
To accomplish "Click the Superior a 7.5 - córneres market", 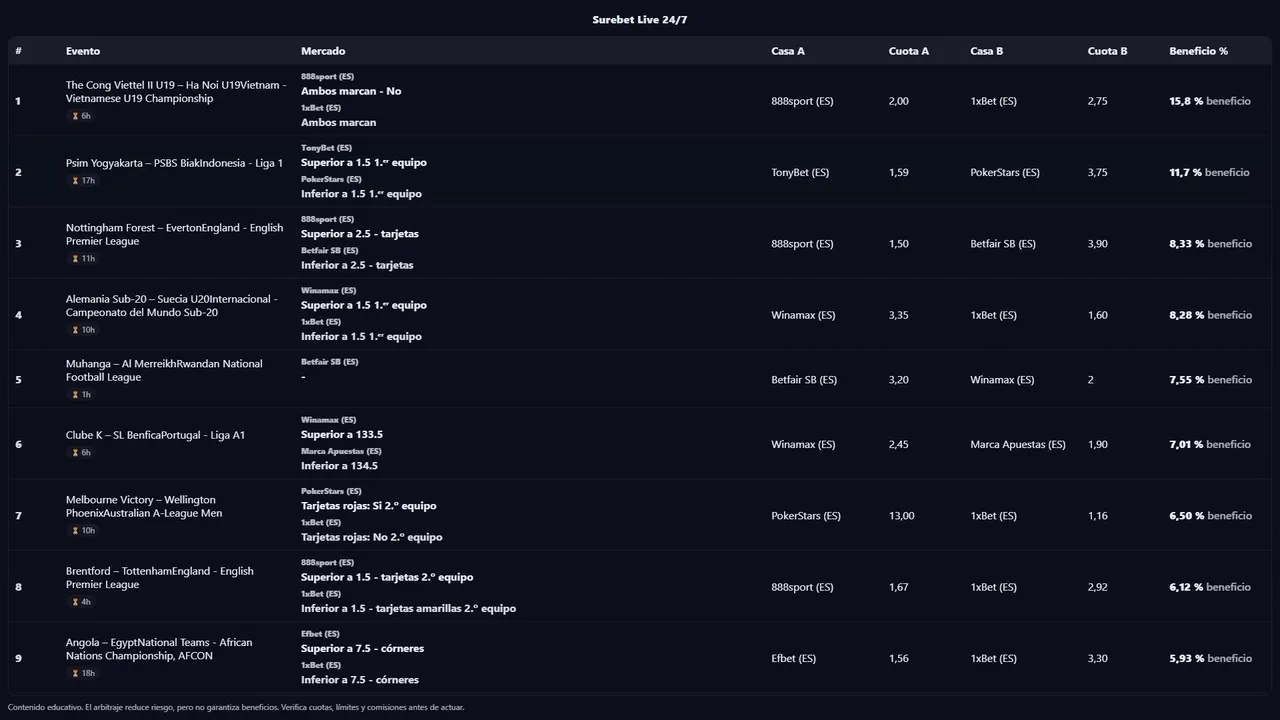I will coord(362,649).
